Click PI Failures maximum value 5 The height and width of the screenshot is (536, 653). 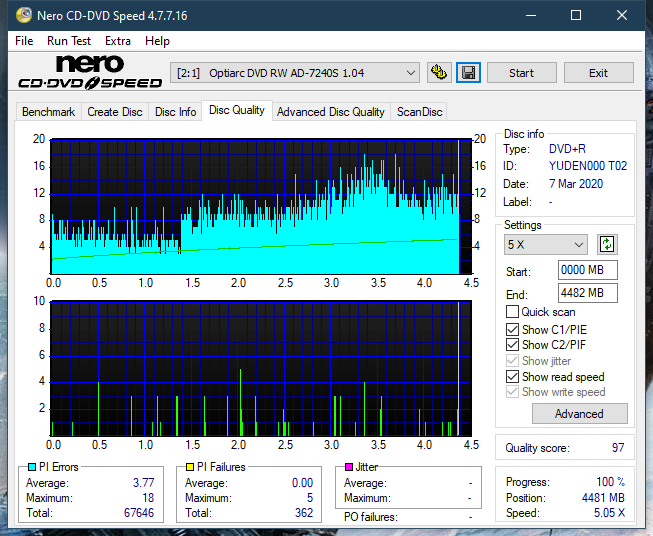[310, 498]
